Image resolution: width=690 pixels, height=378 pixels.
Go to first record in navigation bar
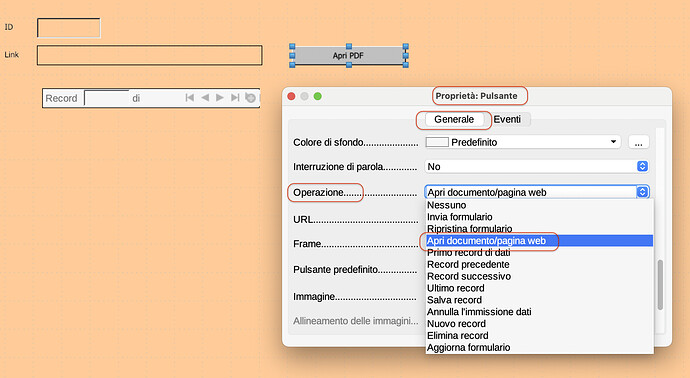tap(190, 98)
